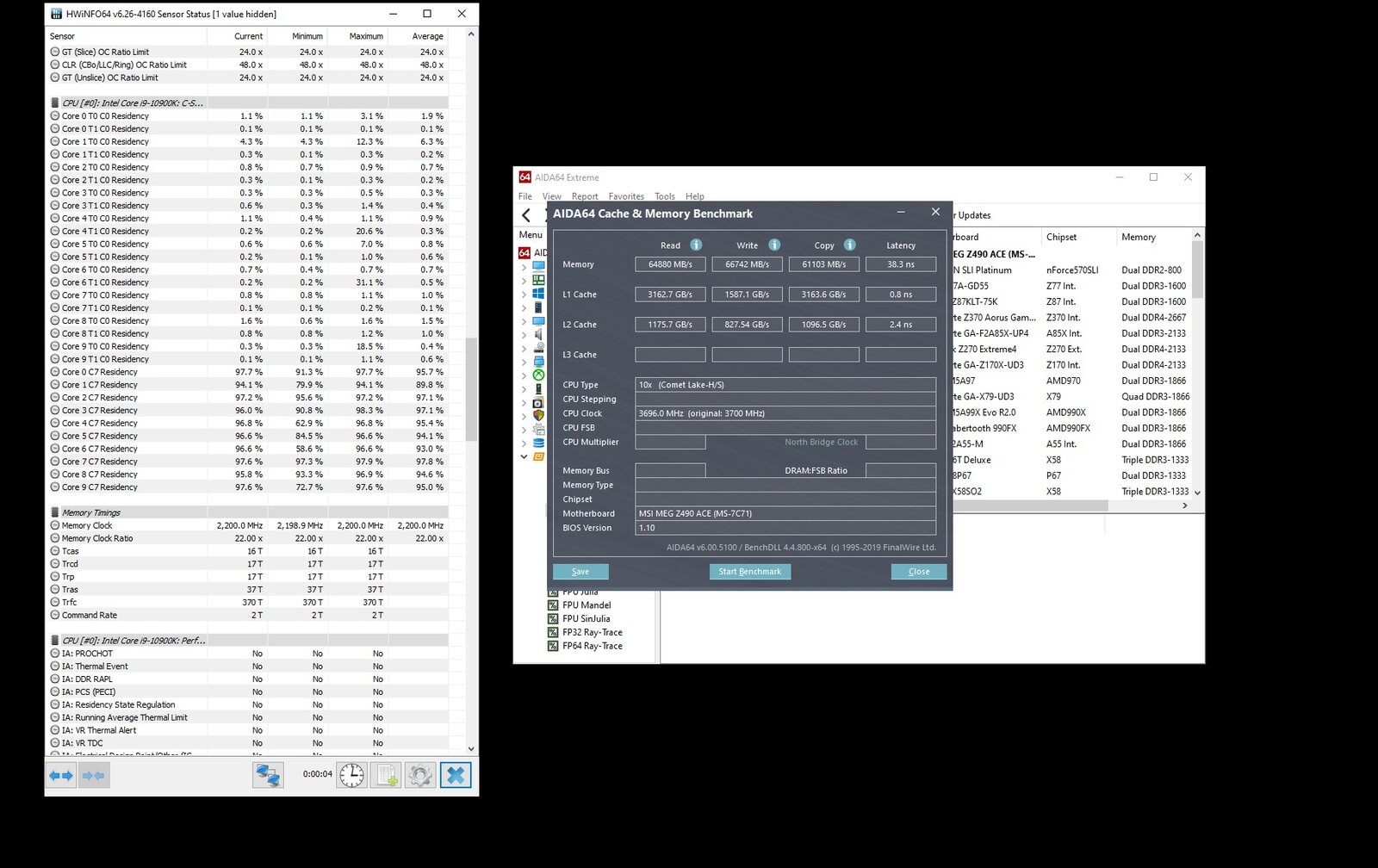Click the Read info icon in benchmark
Viewport: 1378px width, 868px height.
click(x=696, y=245)
